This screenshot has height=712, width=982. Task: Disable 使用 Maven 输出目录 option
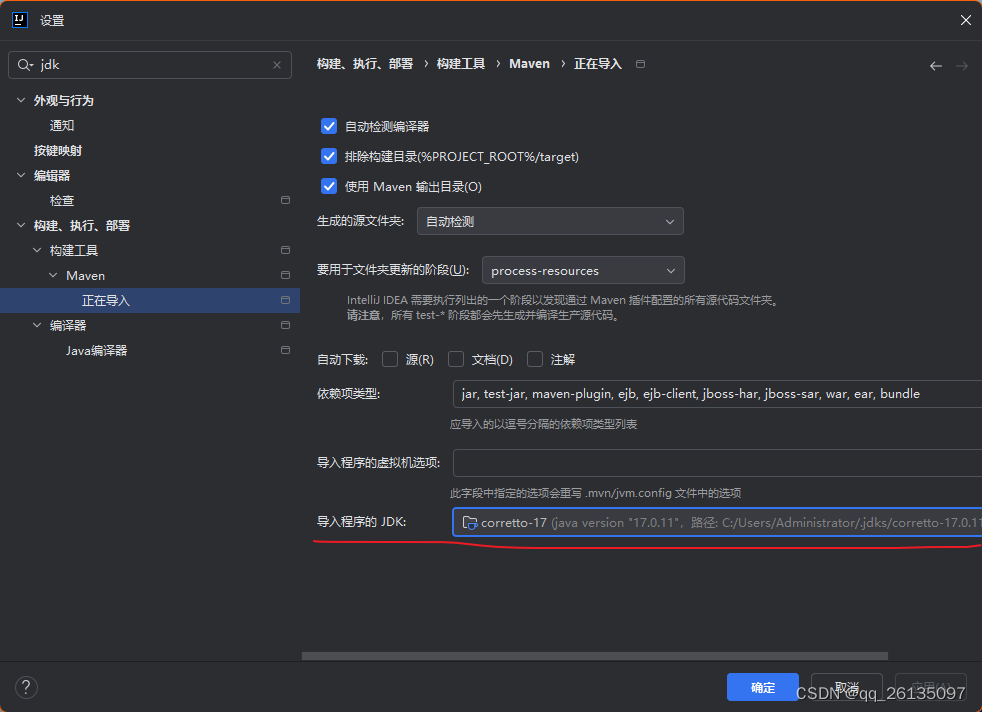click(329, 187)
